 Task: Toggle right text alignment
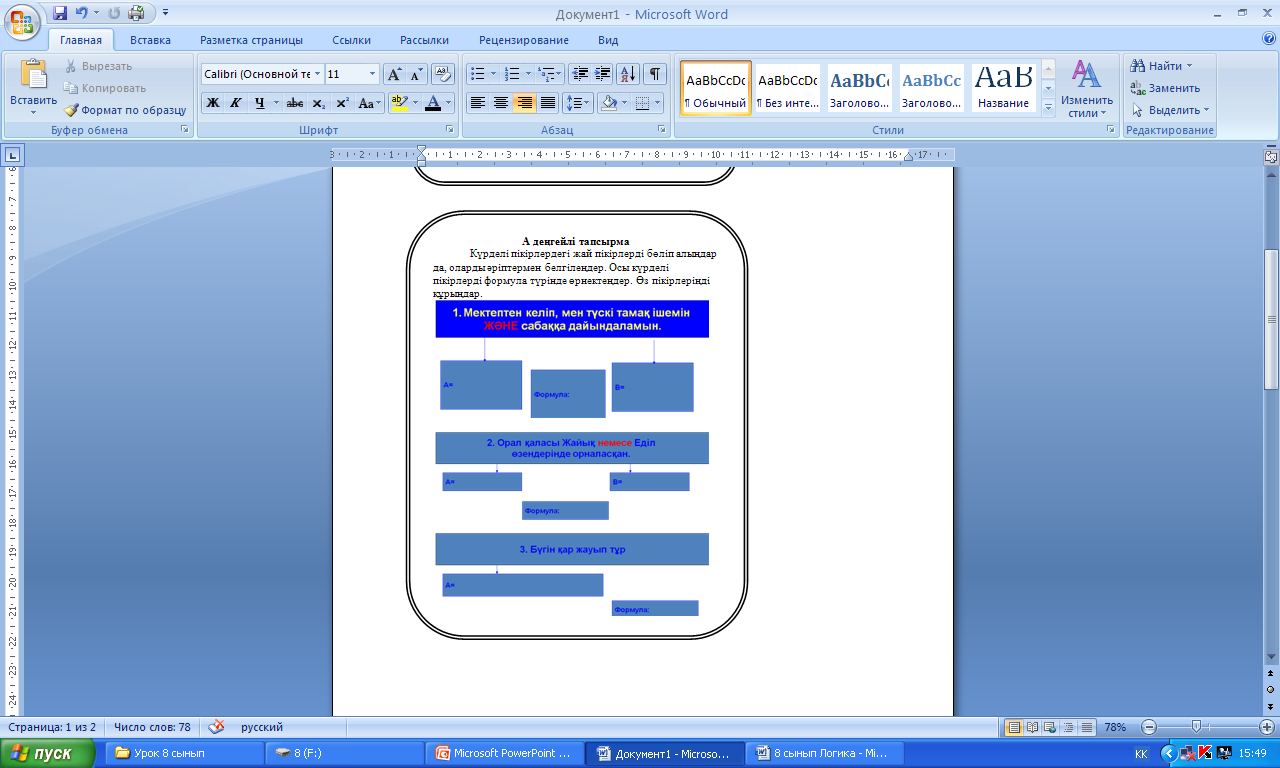[524, 103]
